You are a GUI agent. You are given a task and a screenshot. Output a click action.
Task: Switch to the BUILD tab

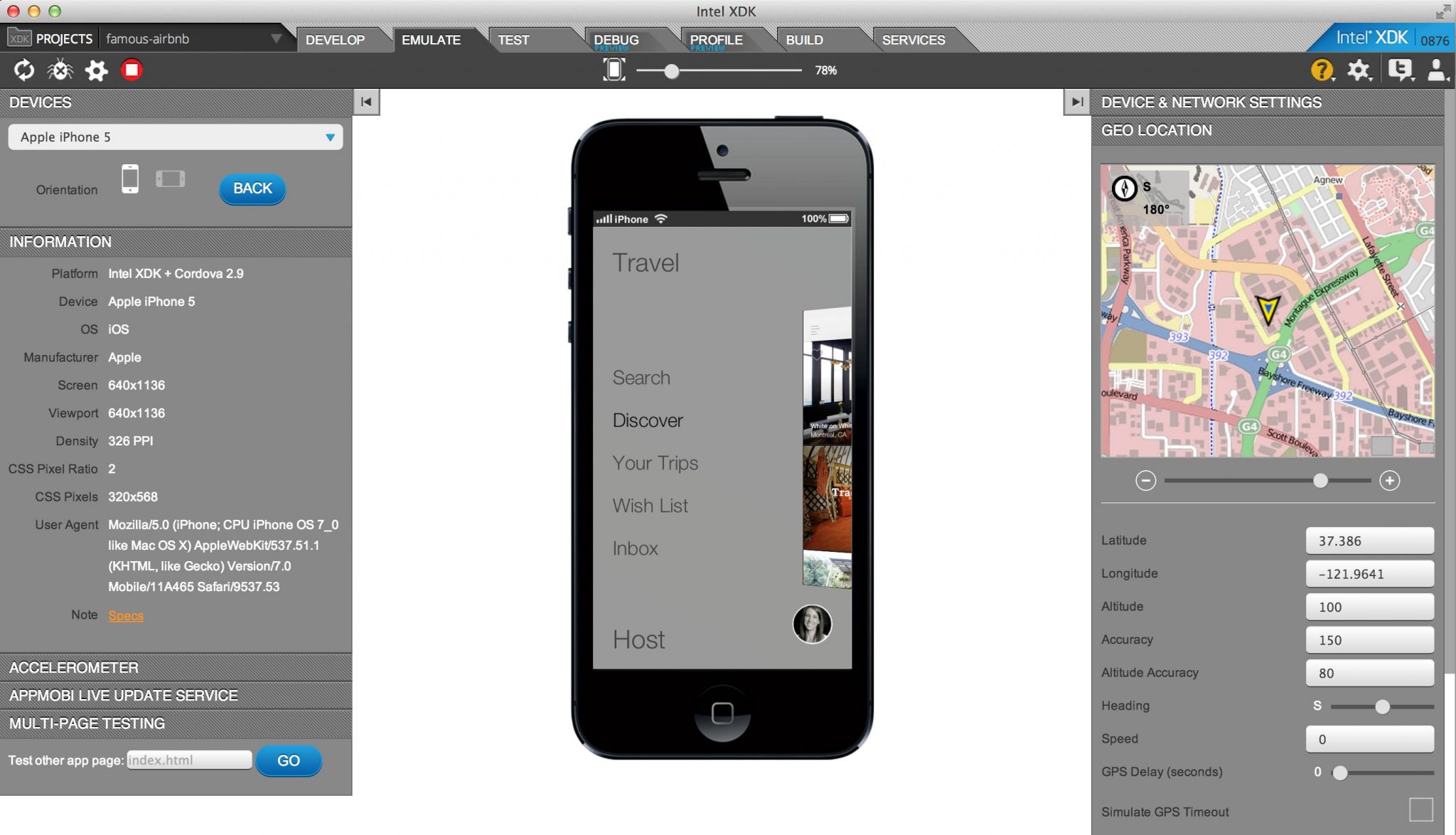point(804,40)
